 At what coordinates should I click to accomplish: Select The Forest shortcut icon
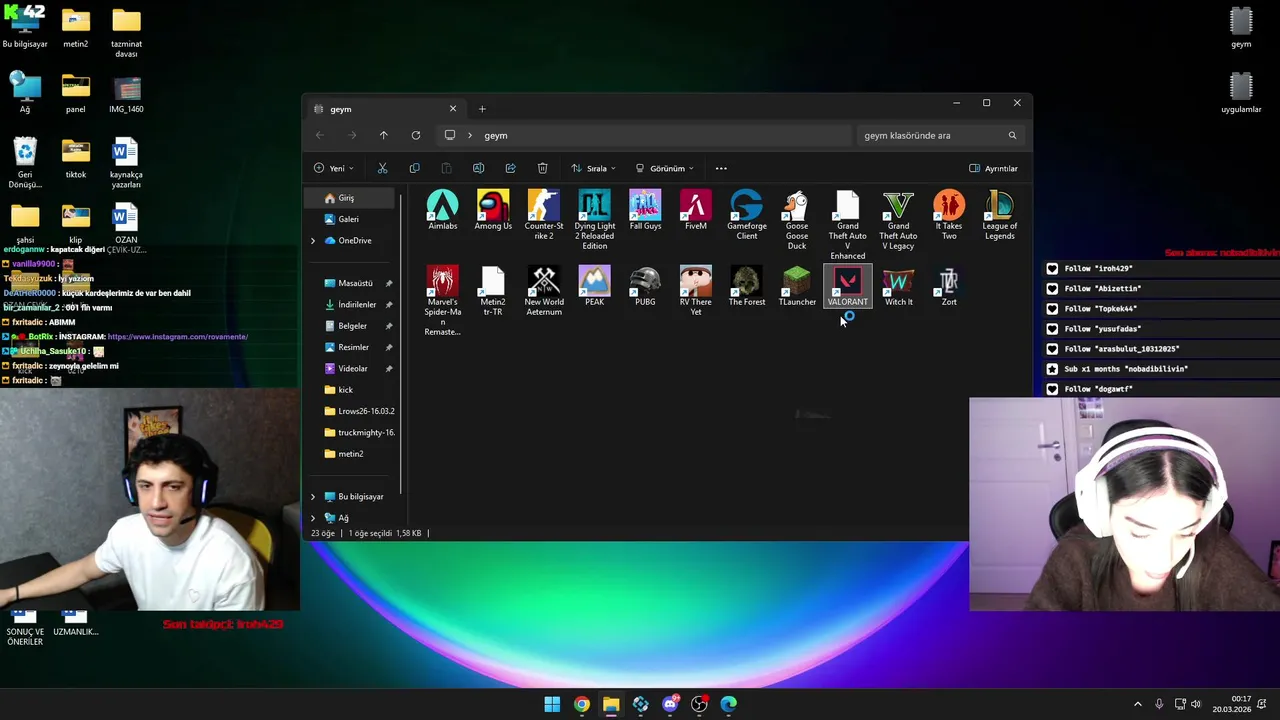[747, 287]
